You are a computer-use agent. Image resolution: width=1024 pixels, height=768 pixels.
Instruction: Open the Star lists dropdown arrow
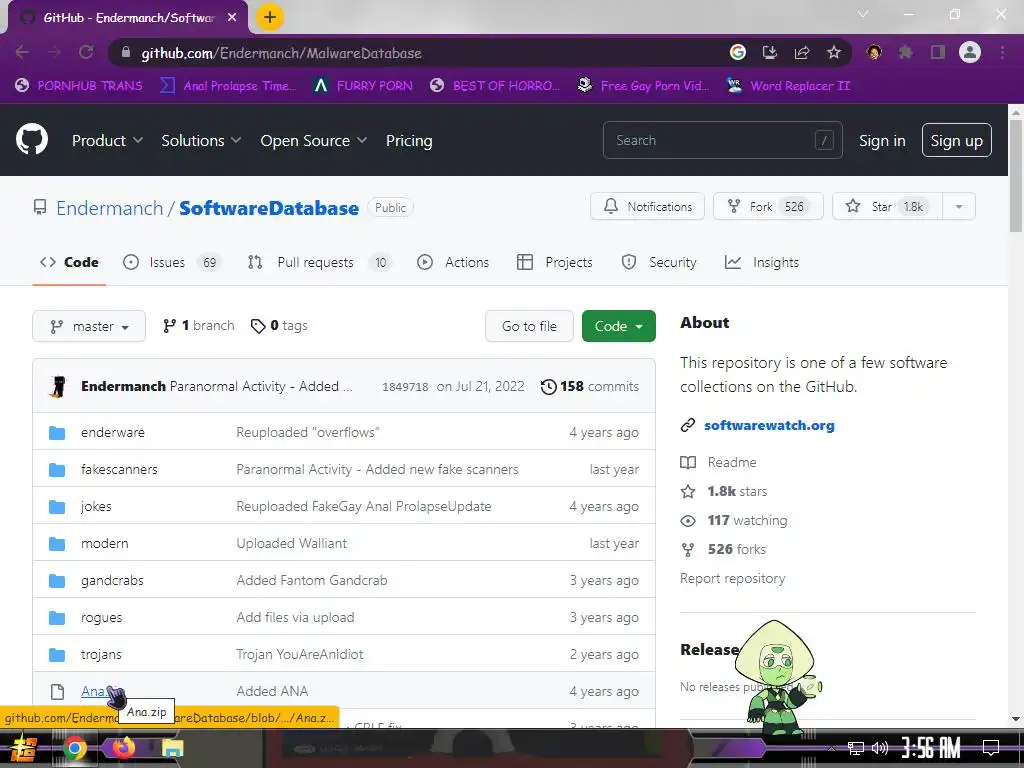pos(959,206)
